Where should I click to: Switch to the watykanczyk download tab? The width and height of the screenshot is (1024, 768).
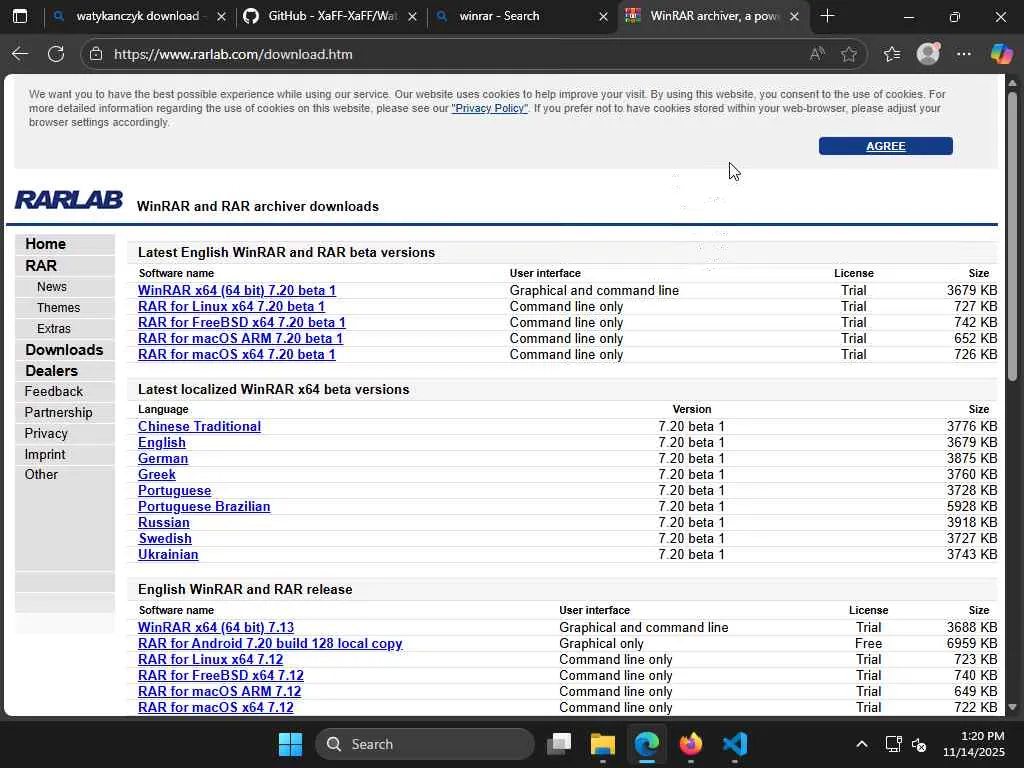[x=136, y=16]
